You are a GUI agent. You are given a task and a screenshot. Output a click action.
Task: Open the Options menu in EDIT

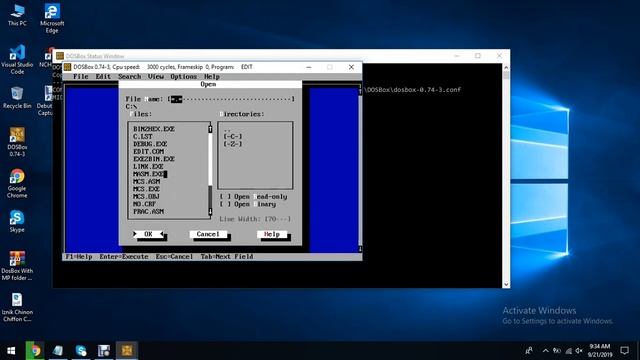pyautogui.click(x=183, y=76)
